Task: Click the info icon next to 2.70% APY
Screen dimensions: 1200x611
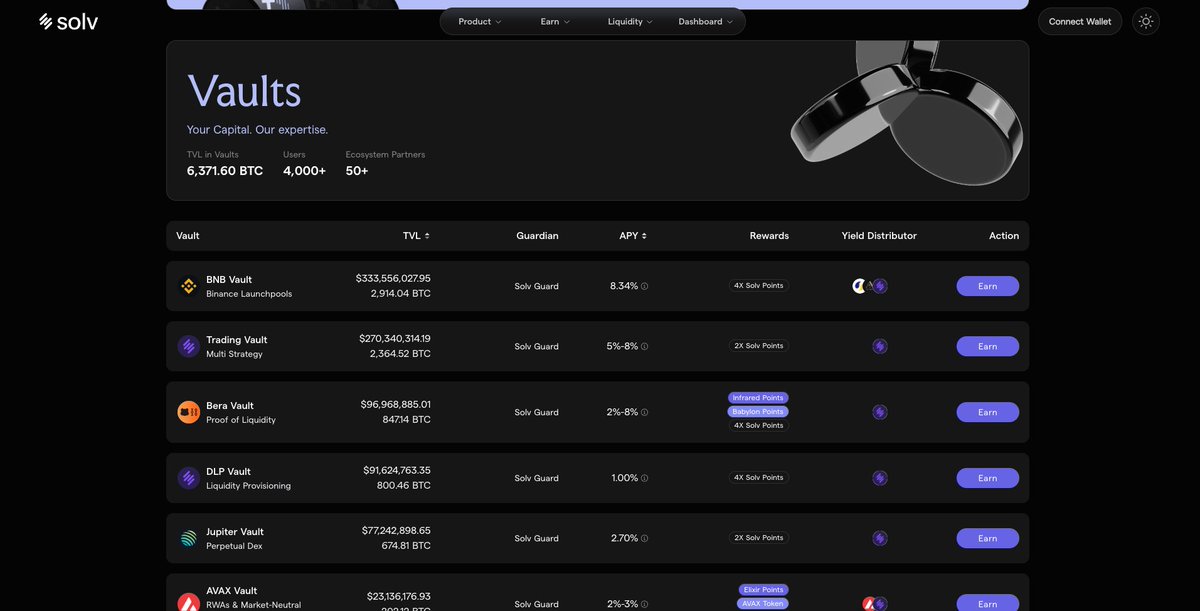Action: tap(644, 538)
